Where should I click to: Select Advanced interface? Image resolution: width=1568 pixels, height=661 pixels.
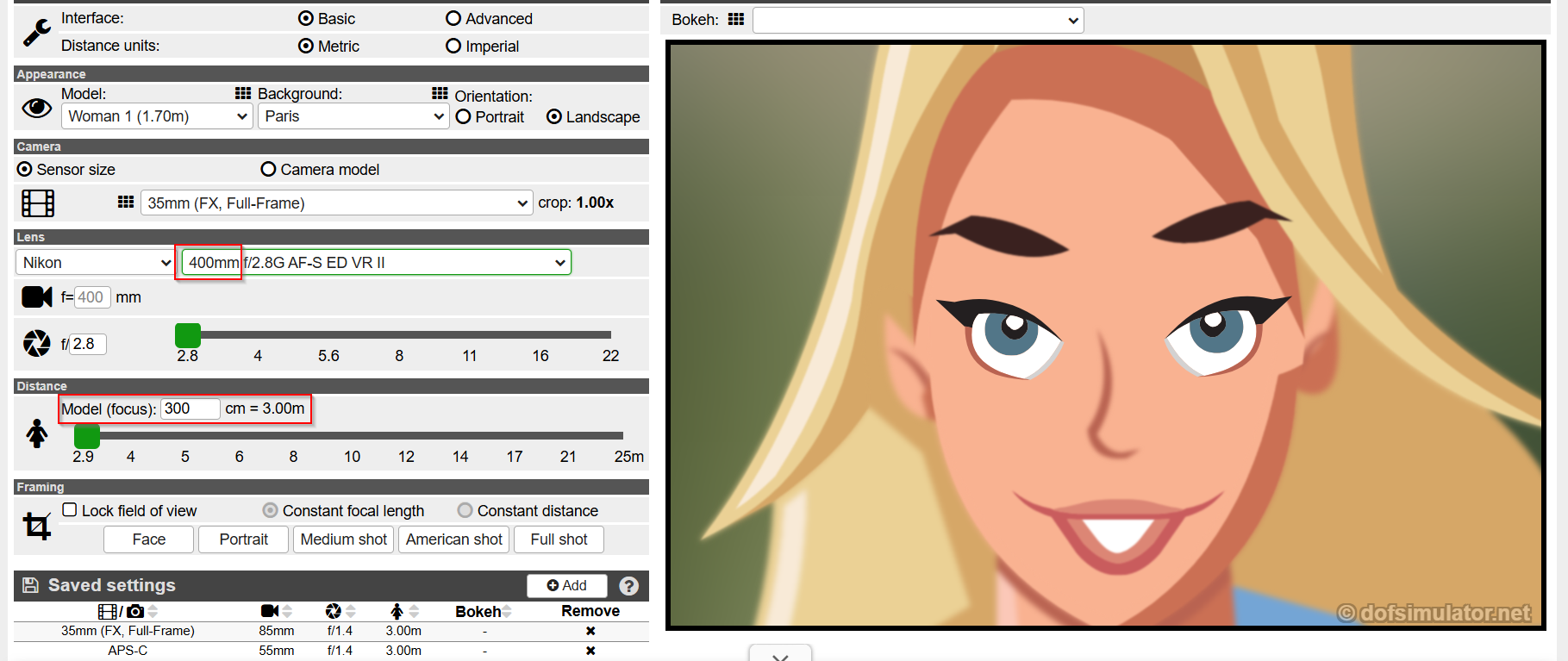click(453, 18)
